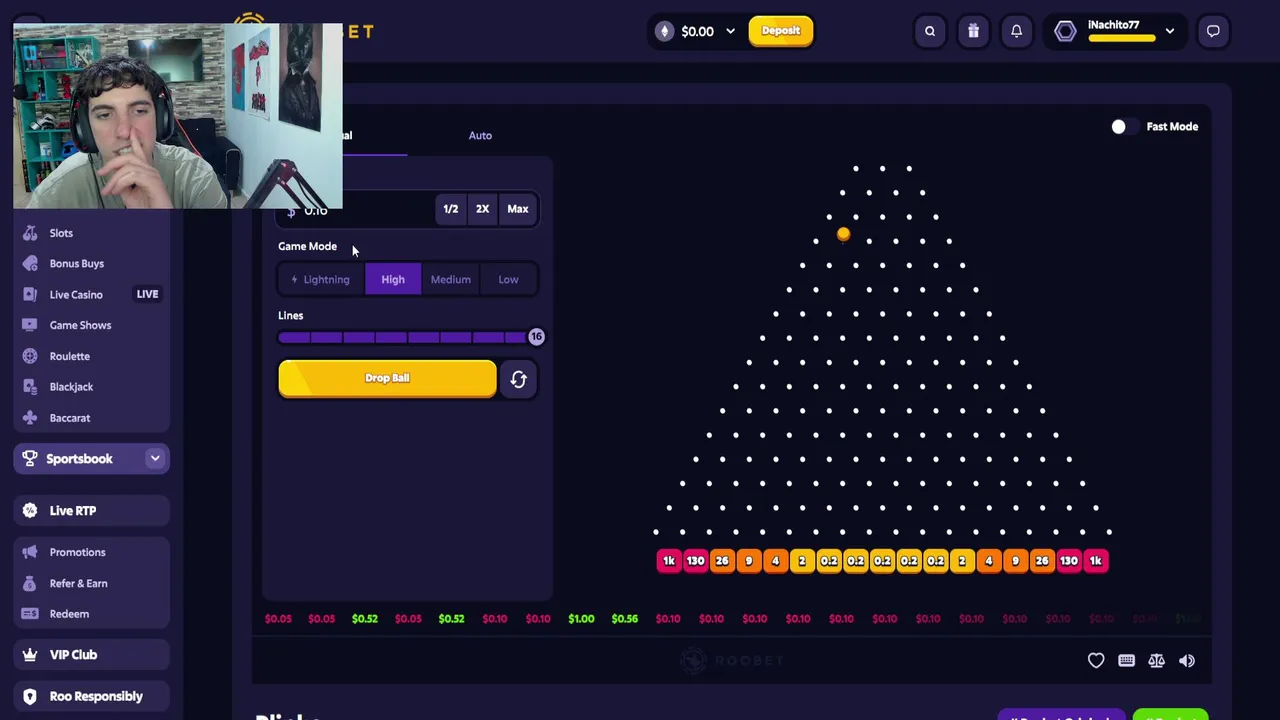Click the right 130 multiplier bucket

1069,561
